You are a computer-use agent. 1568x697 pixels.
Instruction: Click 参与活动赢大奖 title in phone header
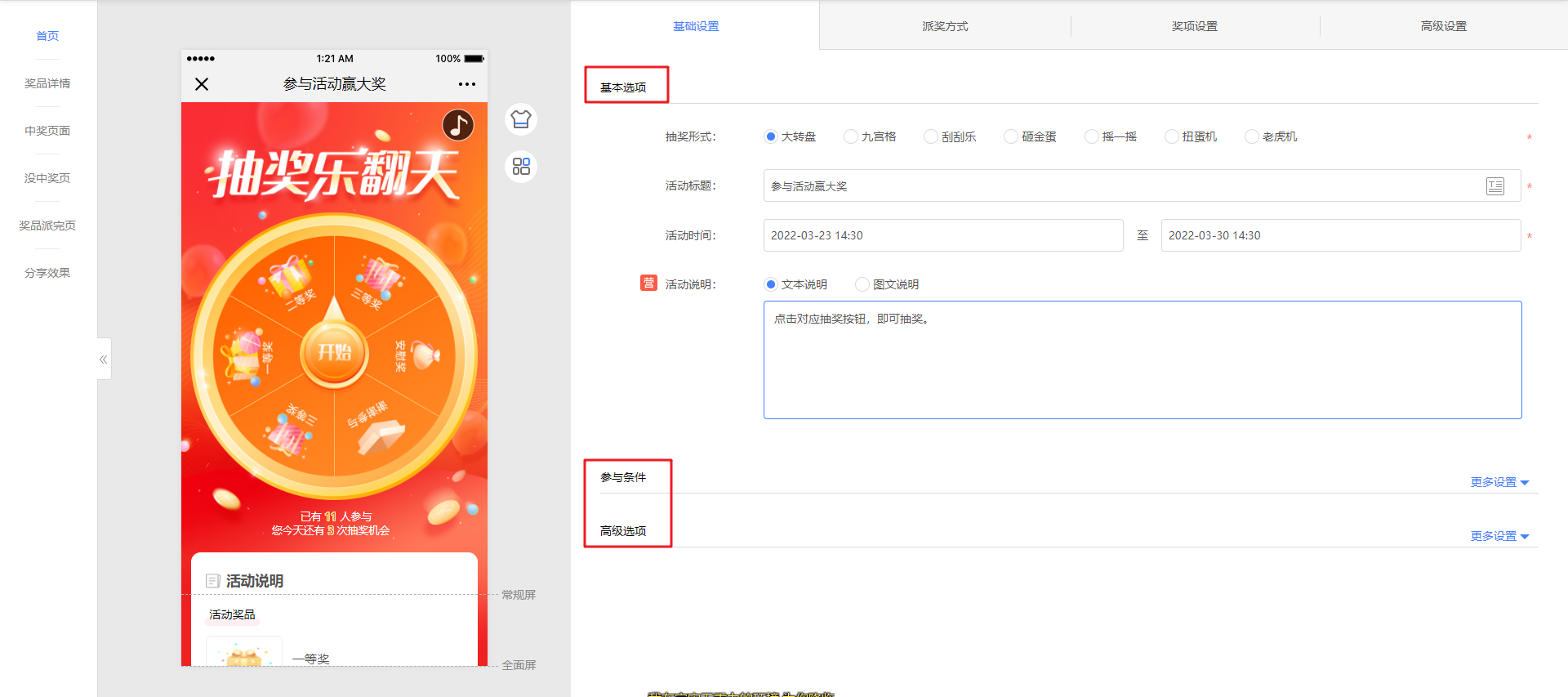coord(334,84)
